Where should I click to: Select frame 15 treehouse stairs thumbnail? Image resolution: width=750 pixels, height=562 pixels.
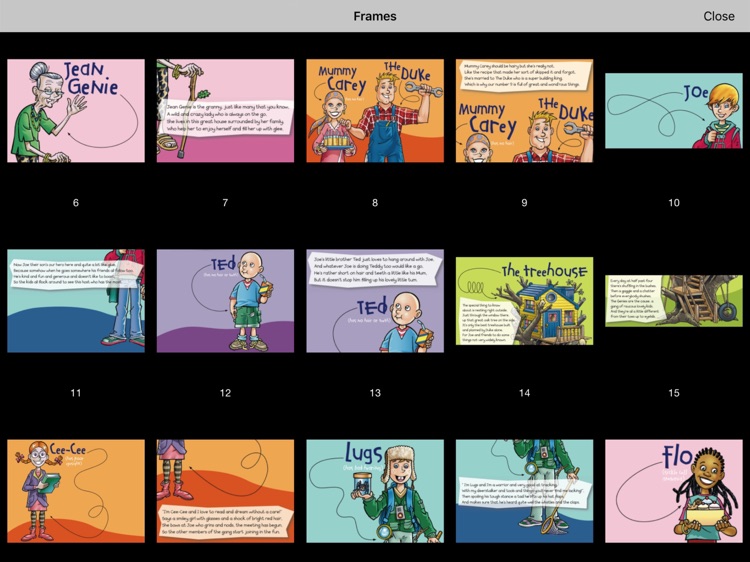pyautogui.click(x=674, y=301)
